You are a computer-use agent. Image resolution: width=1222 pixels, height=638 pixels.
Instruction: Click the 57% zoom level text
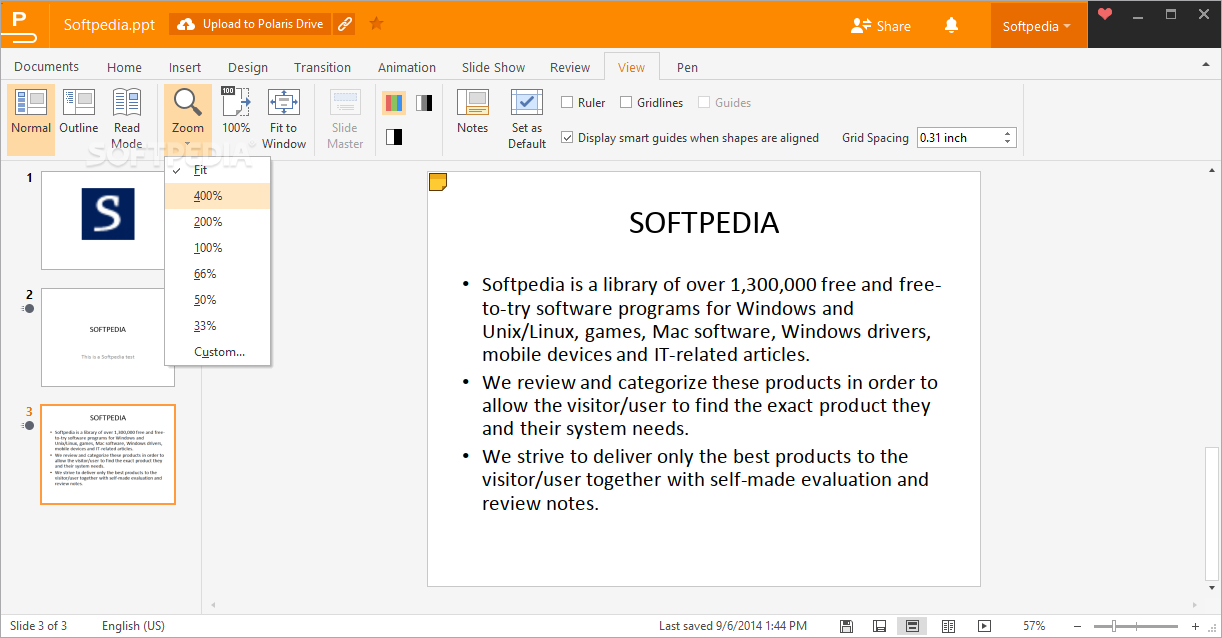coord(1034,626)
